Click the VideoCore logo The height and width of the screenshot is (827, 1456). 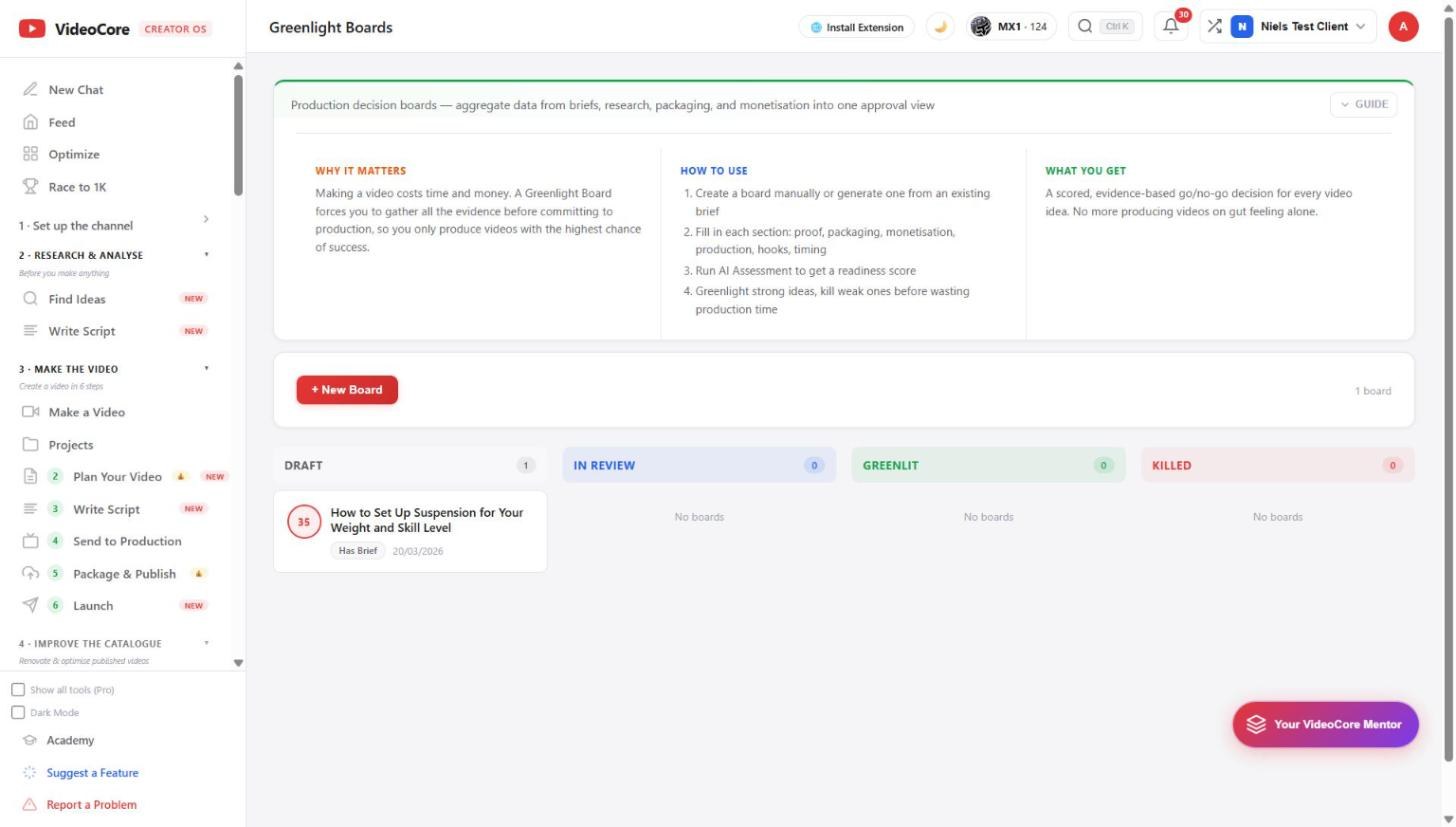click(x=74, y=29)
